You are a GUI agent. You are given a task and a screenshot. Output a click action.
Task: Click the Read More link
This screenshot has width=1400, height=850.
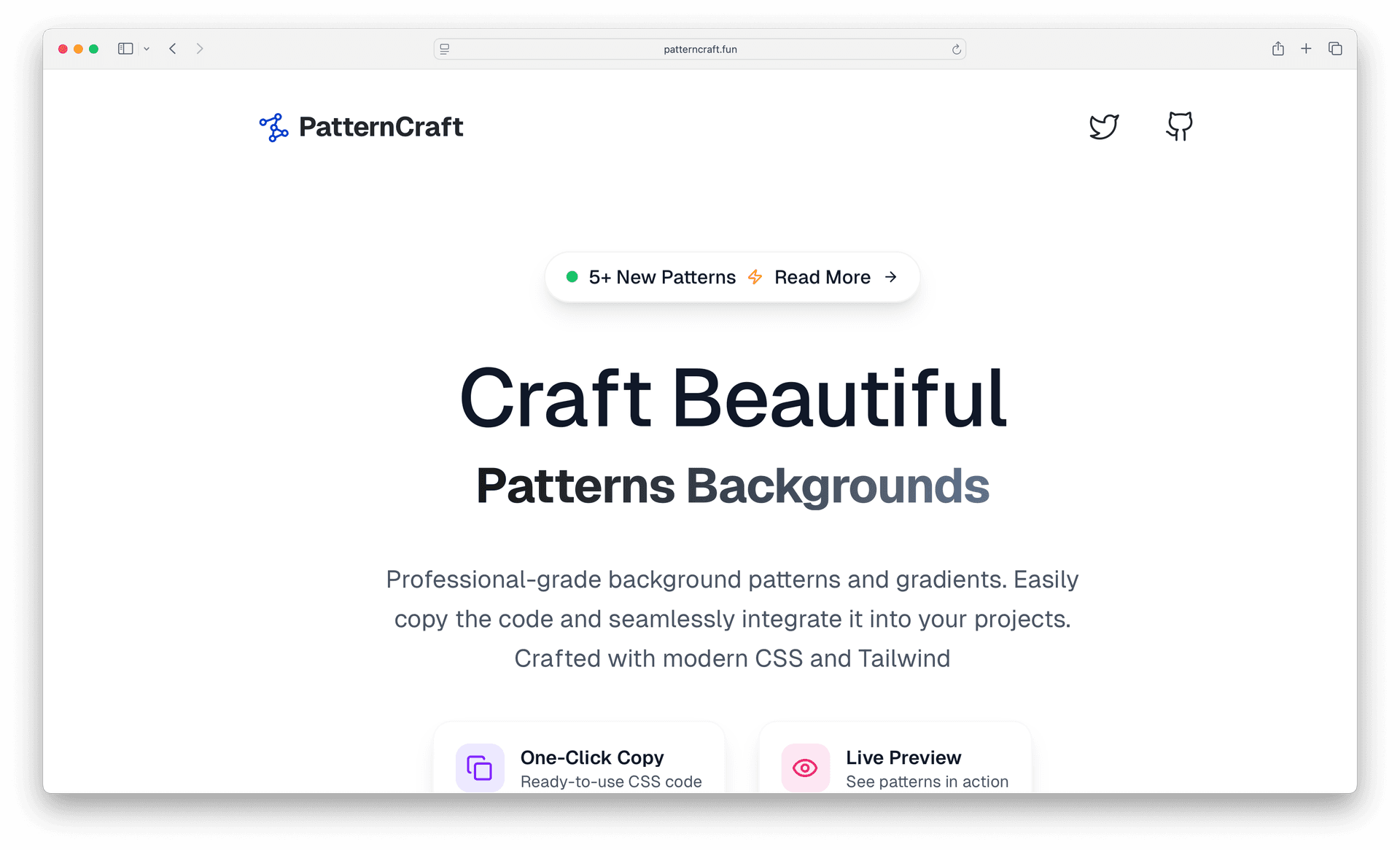pyautogui.click(x=822, y=277)
